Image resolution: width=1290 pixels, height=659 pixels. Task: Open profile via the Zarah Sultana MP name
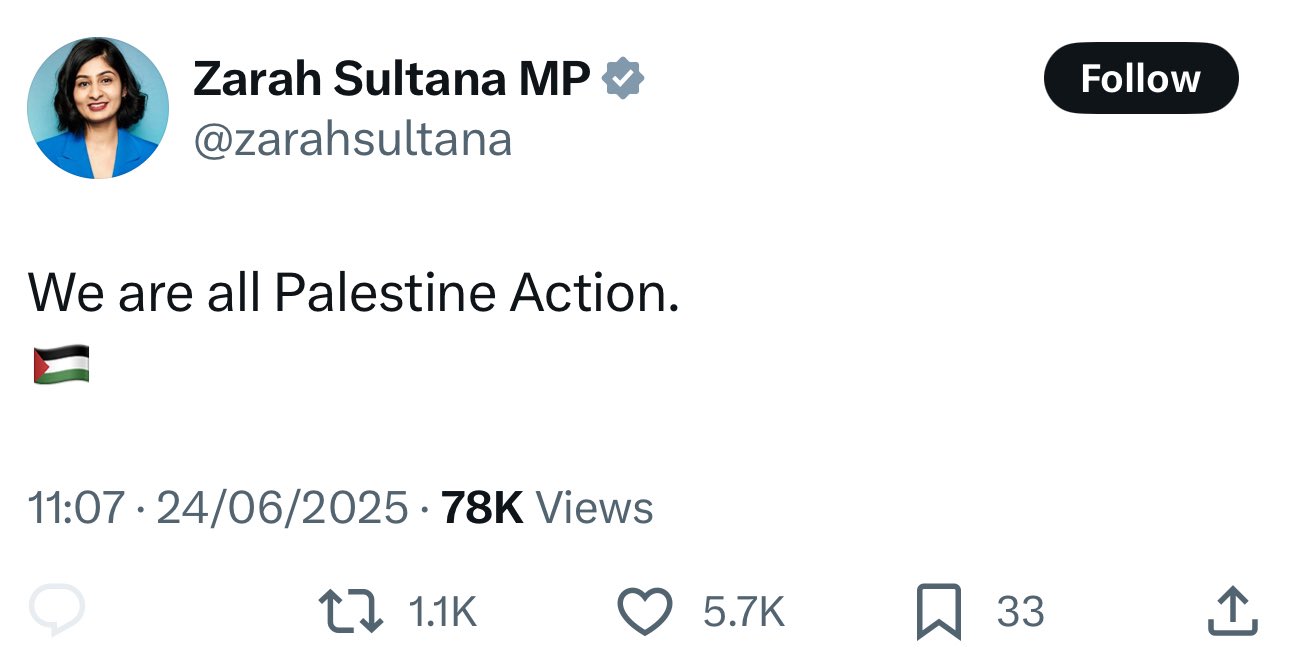390,79
